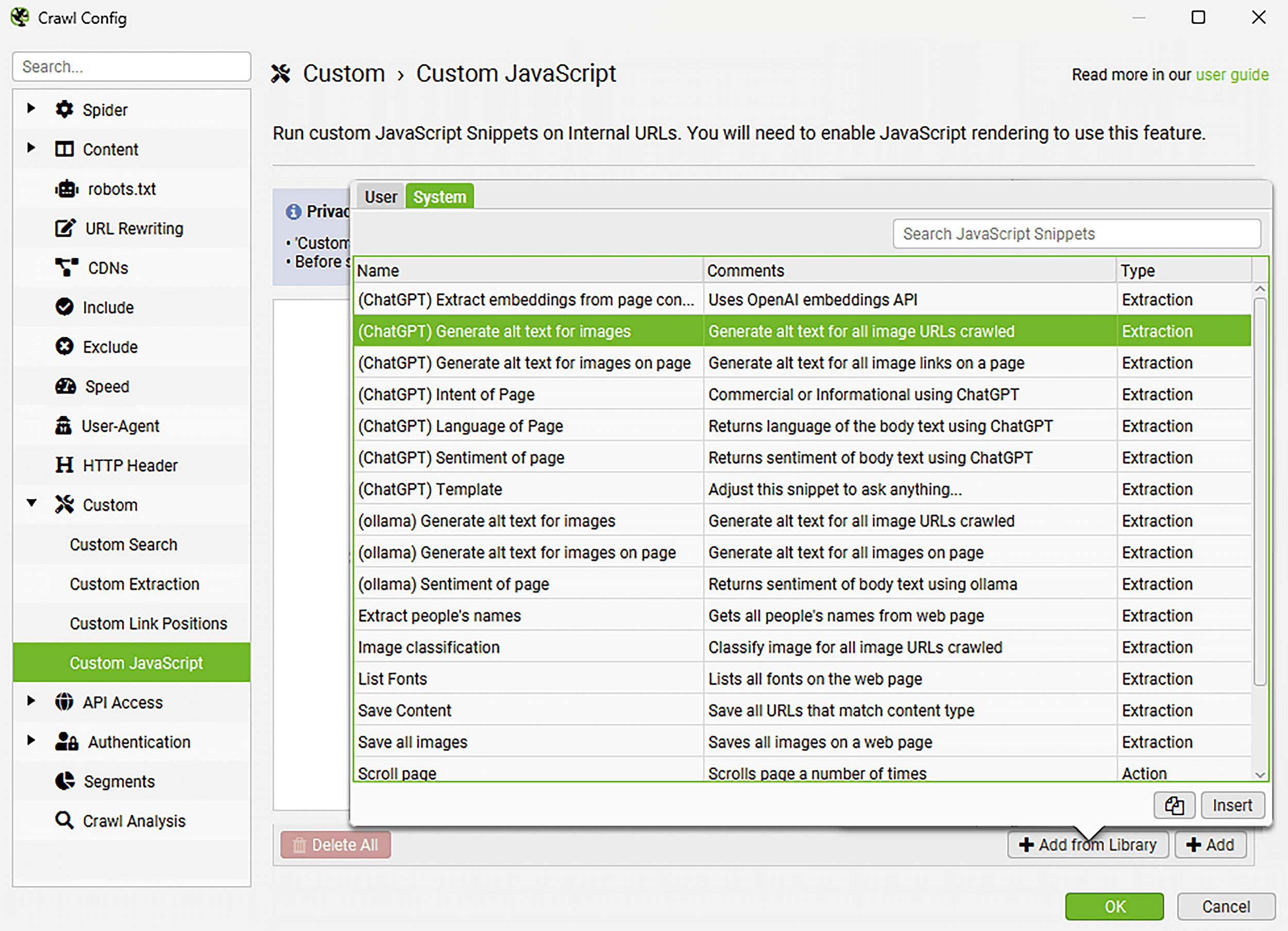Expand the Content tree node

[x=31, y=148]
